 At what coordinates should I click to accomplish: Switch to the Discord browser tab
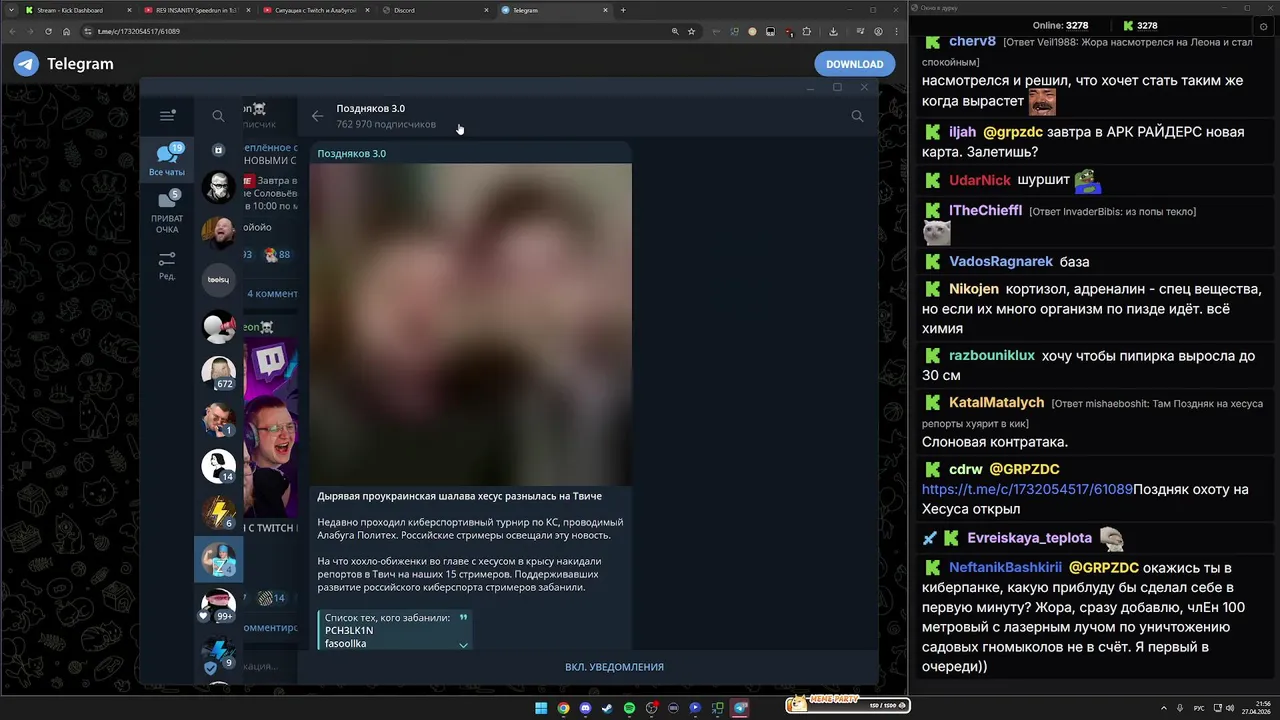click(435, 10)
